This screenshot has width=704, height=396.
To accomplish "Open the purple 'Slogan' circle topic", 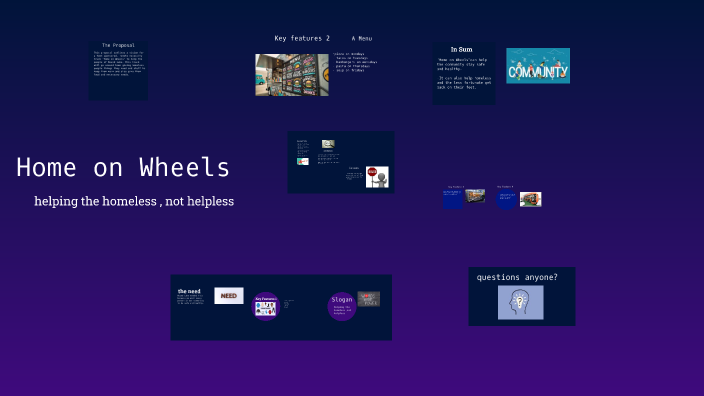I will [x=342, y=306].
